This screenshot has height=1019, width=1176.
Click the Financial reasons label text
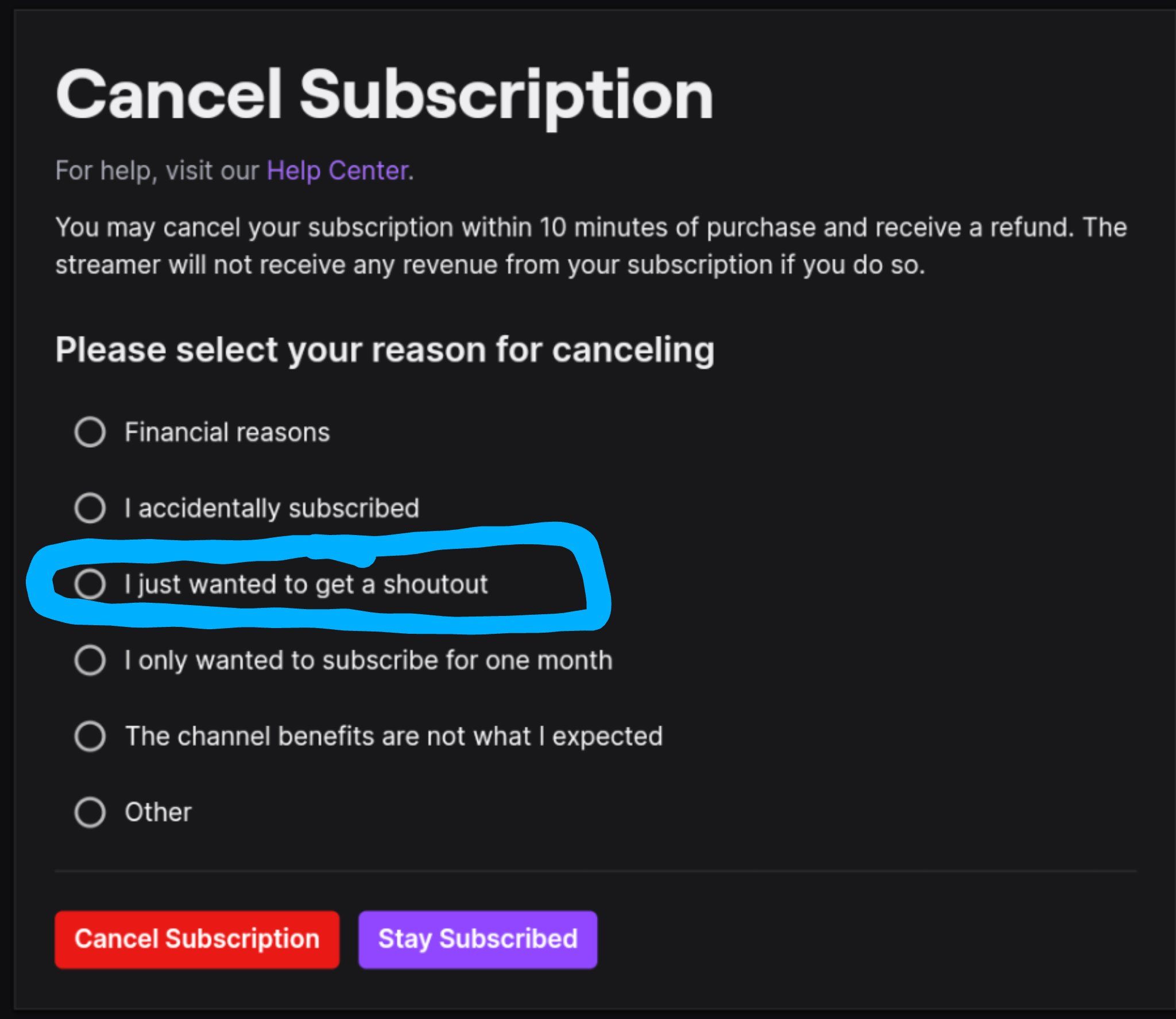coord(227,432)
